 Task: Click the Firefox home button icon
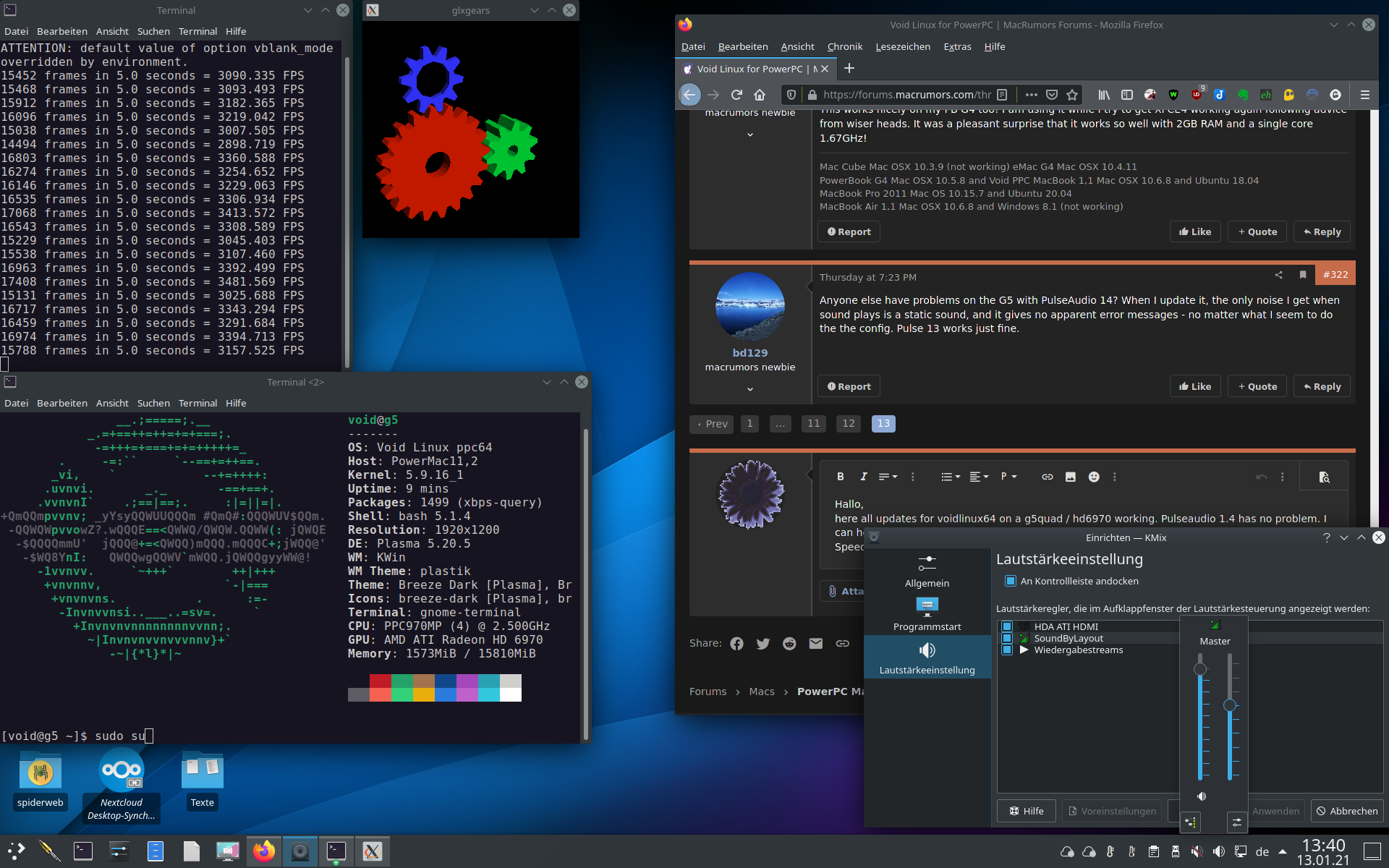[760, 95]
